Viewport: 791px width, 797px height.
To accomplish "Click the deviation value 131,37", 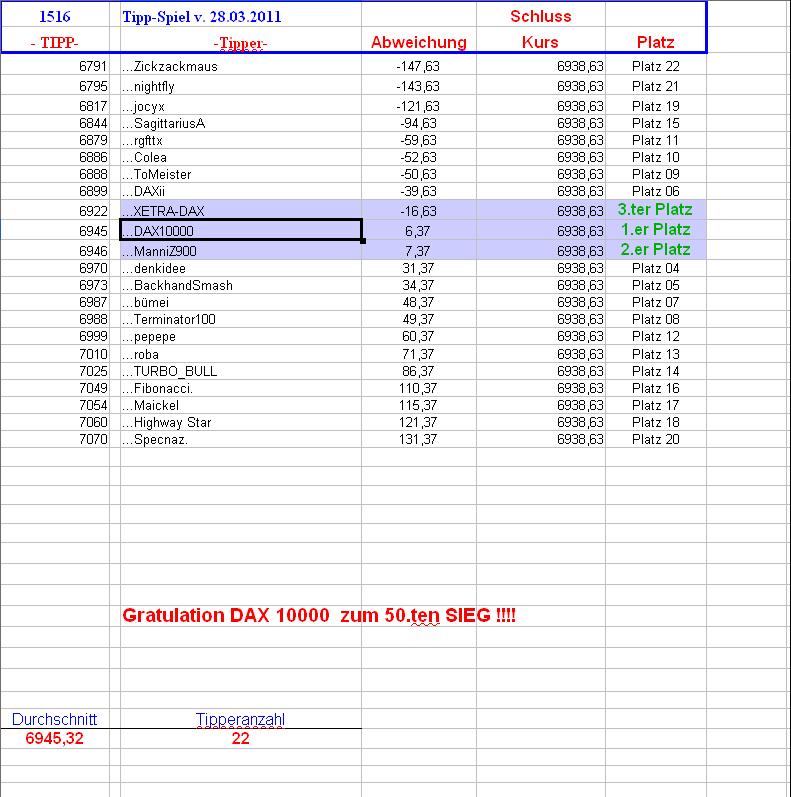I will tap(418, 439).
